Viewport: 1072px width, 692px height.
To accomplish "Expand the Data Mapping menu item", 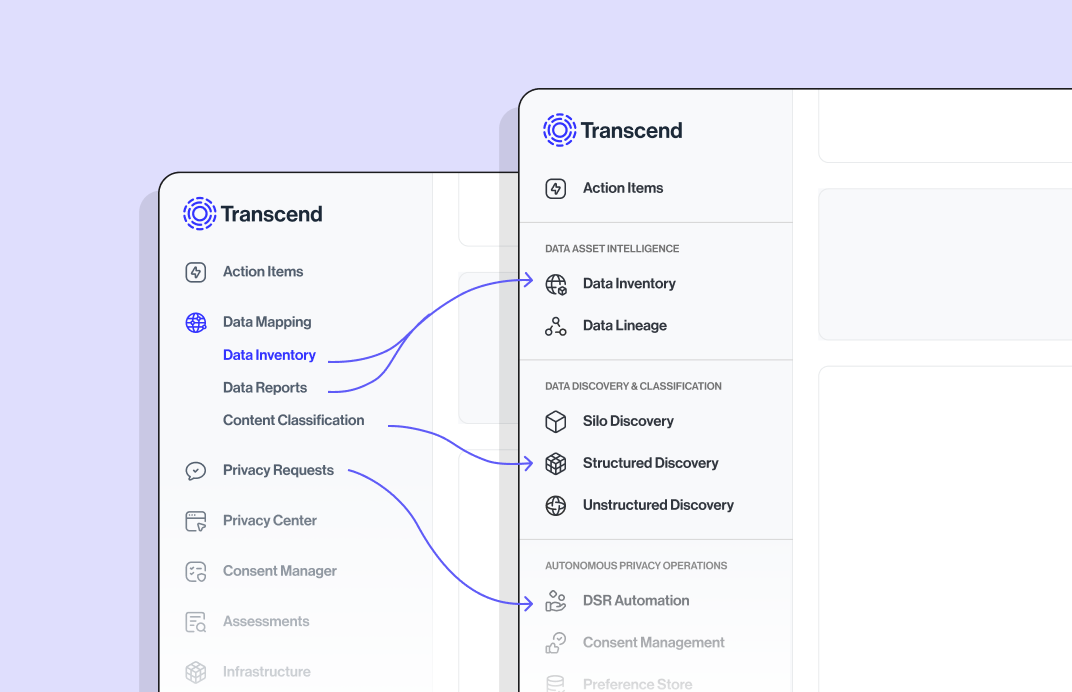I will pos(267,322).
